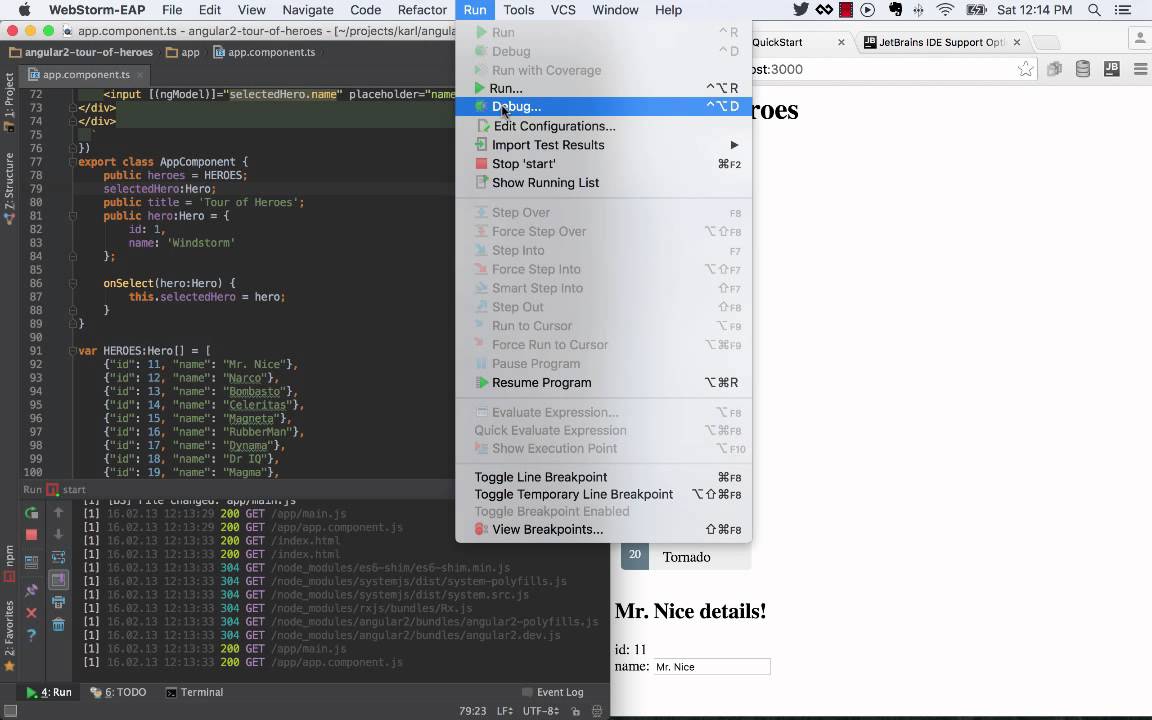The width and height of the screenshot is (1152, 720).
Task: Open the LF line separator dropdown
Action: (505, 710)
